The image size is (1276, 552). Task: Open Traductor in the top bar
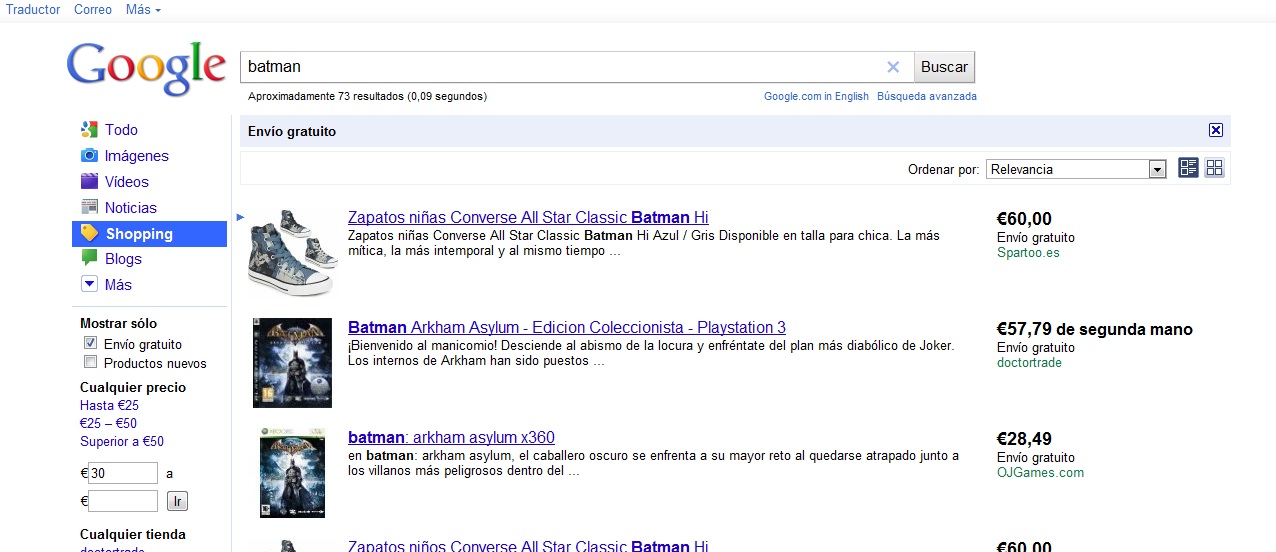click(x=33, y=10)
